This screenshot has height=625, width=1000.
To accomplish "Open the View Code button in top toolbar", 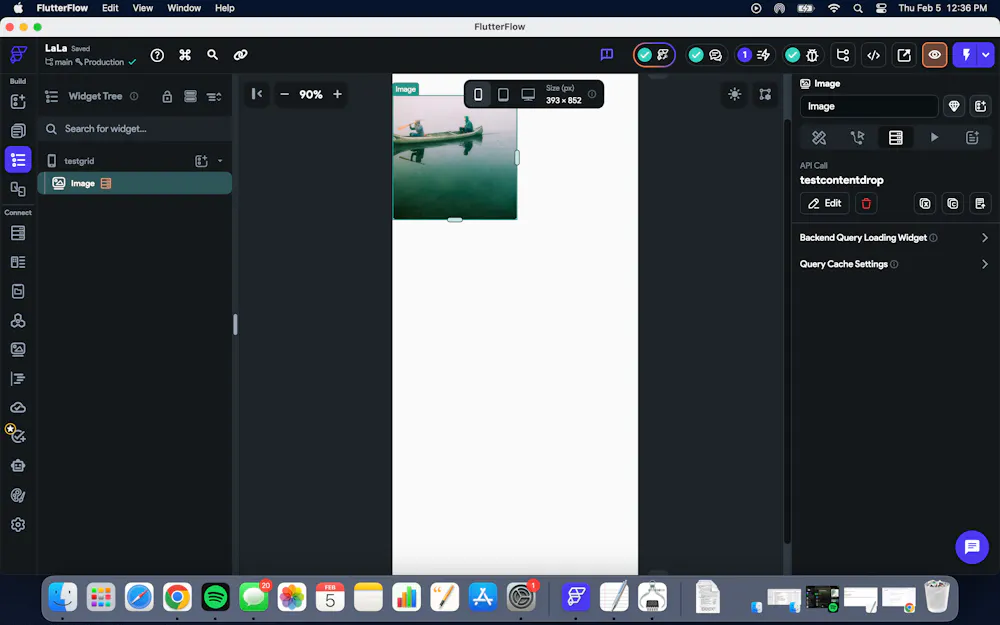I will [x=873, y=55].
